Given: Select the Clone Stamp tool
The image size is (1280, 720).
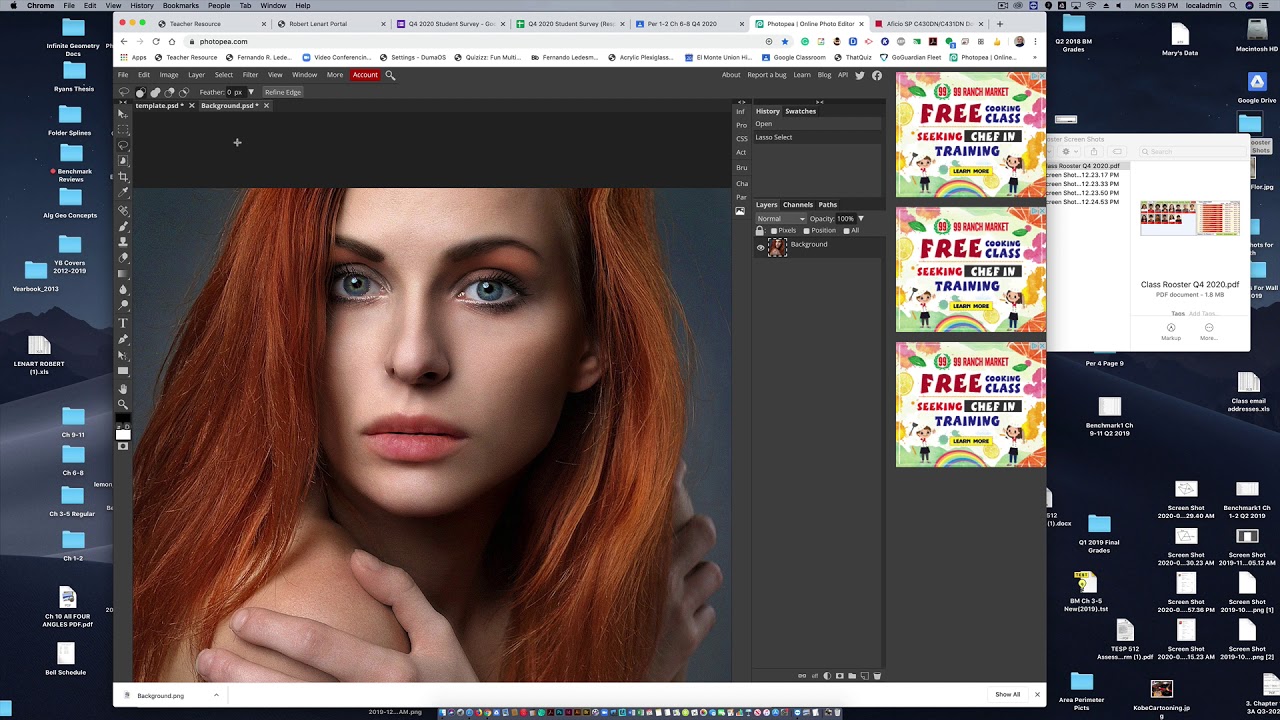Looking at the screenshot, I should coord(123,242).
